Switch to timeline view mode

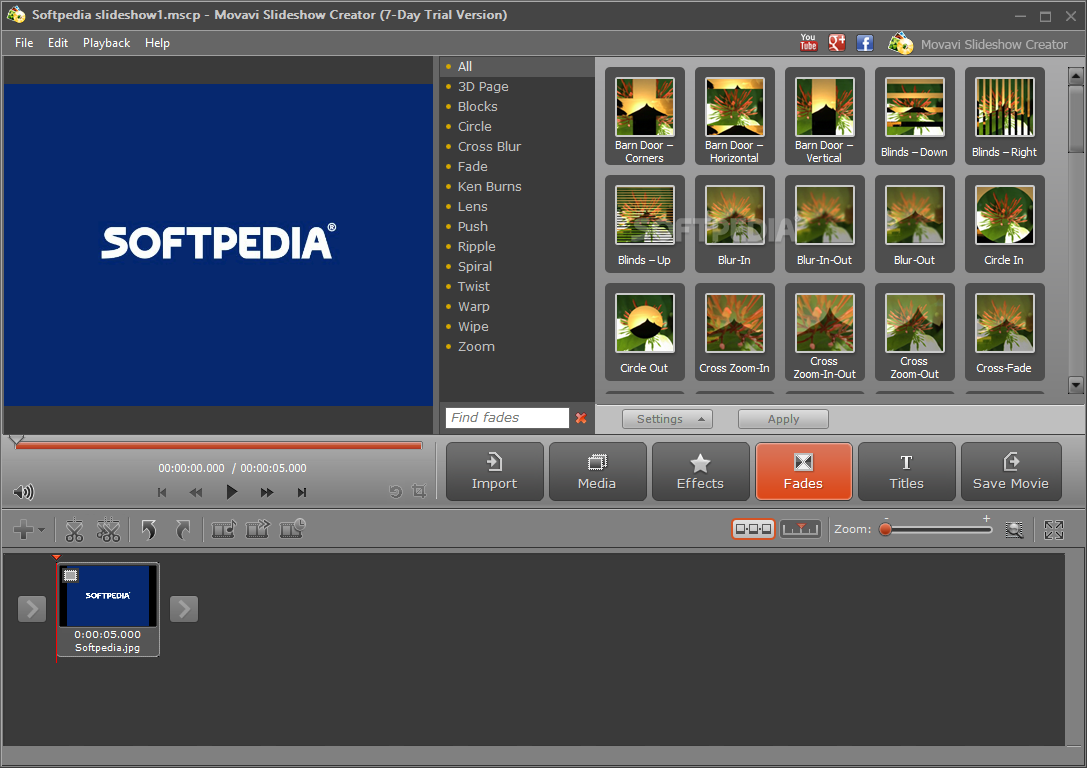800,529
